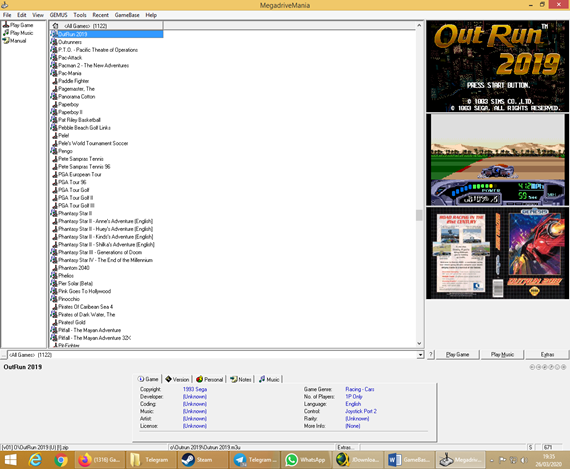Click the Extras button below the box art
The image size is (570, 469).
(547, 354)
